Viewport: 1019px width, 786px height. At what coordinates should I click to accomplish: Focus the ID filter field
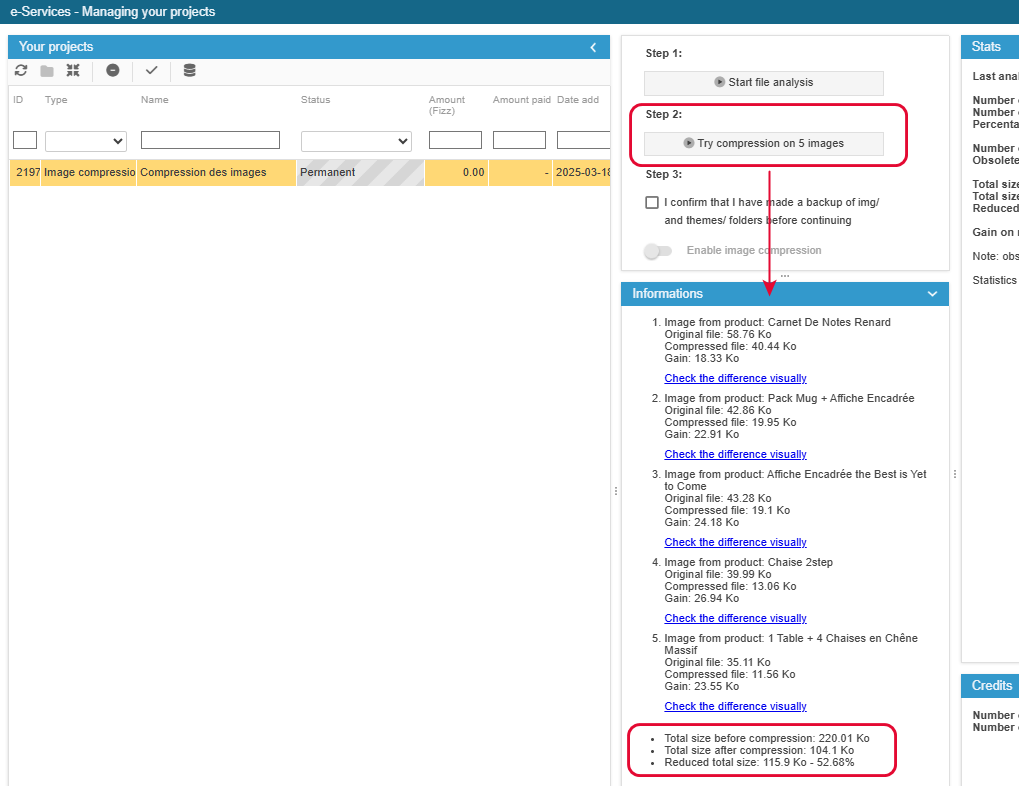click(25, 140)
